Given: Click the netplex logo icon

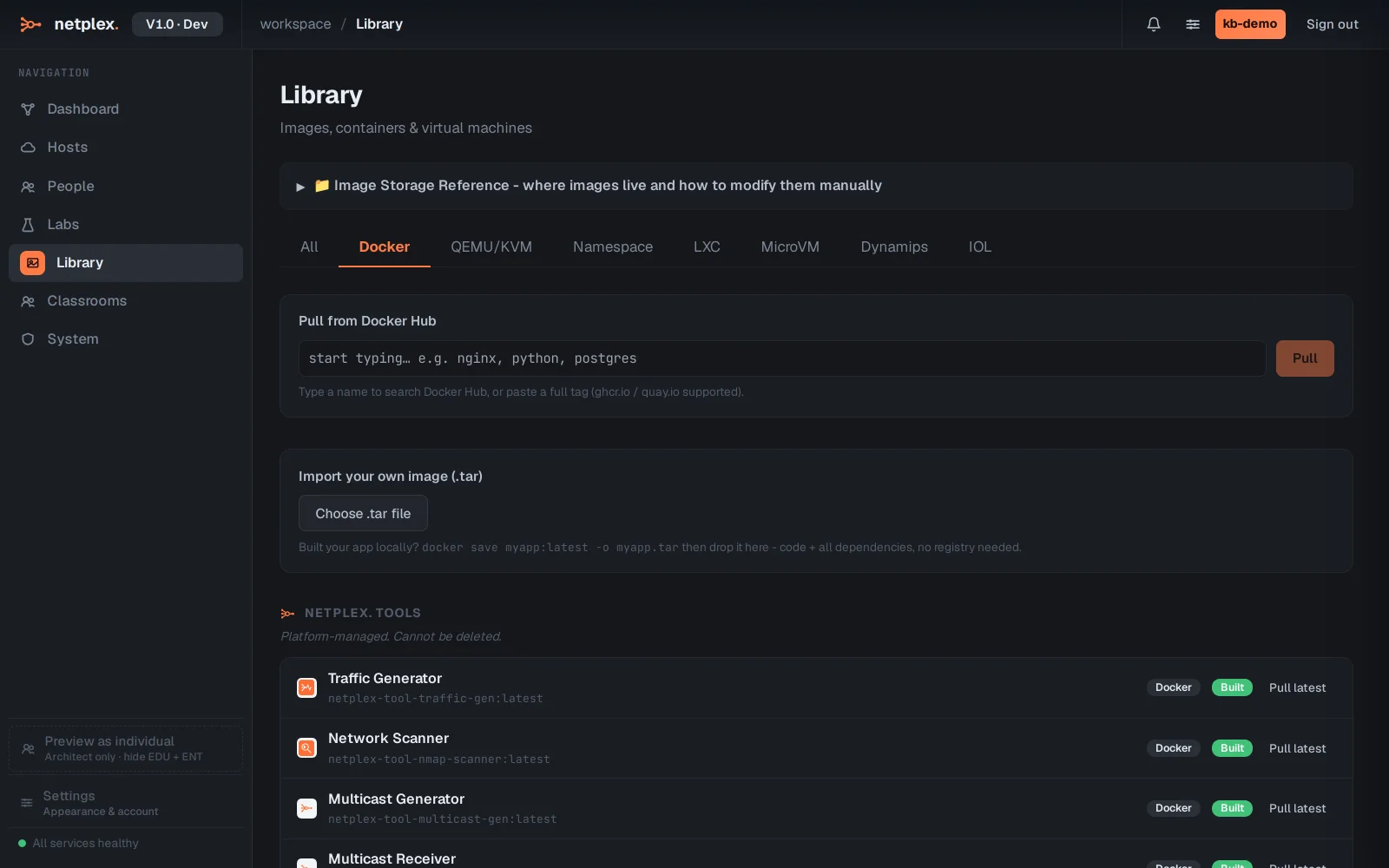Looking at the screenshot, I should pos(30,24).
